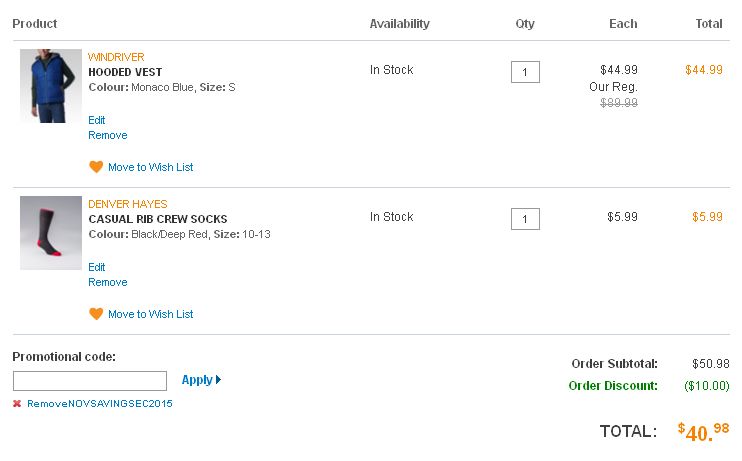The height and width of the screenshot is (461, 742).
Task: Edit the Hooded Vest item
Action: 97,120
